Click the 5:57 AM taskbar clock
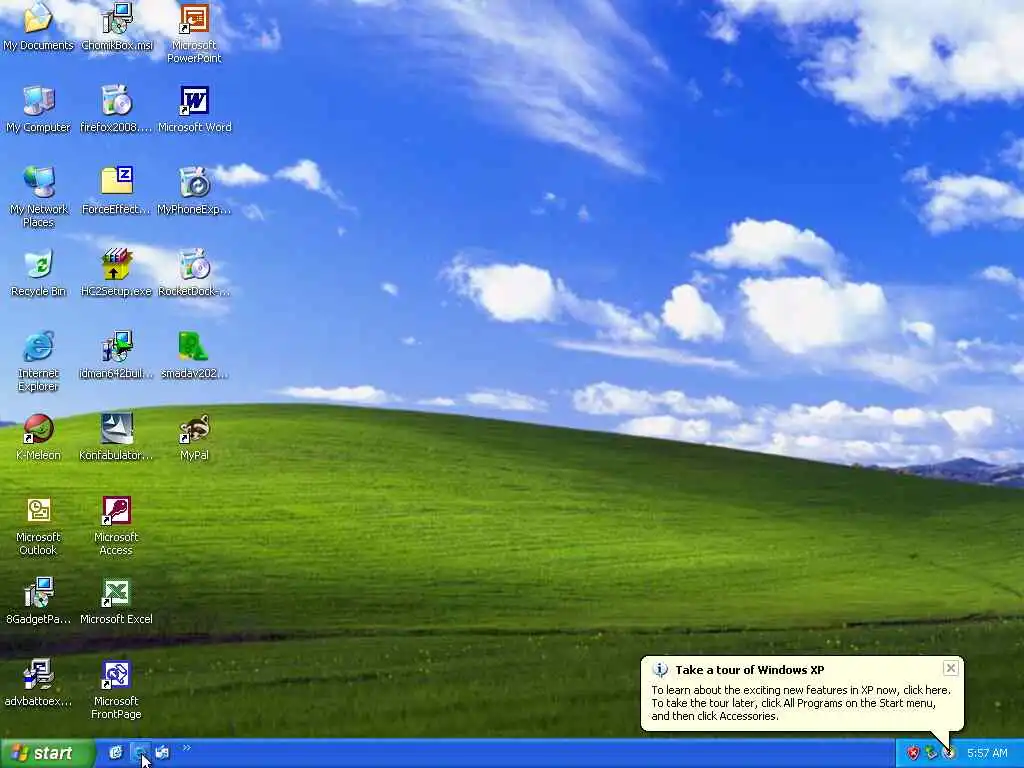The height and width of the screenshot is (768, 1024). pyautogui.click(x=987, y=753)
